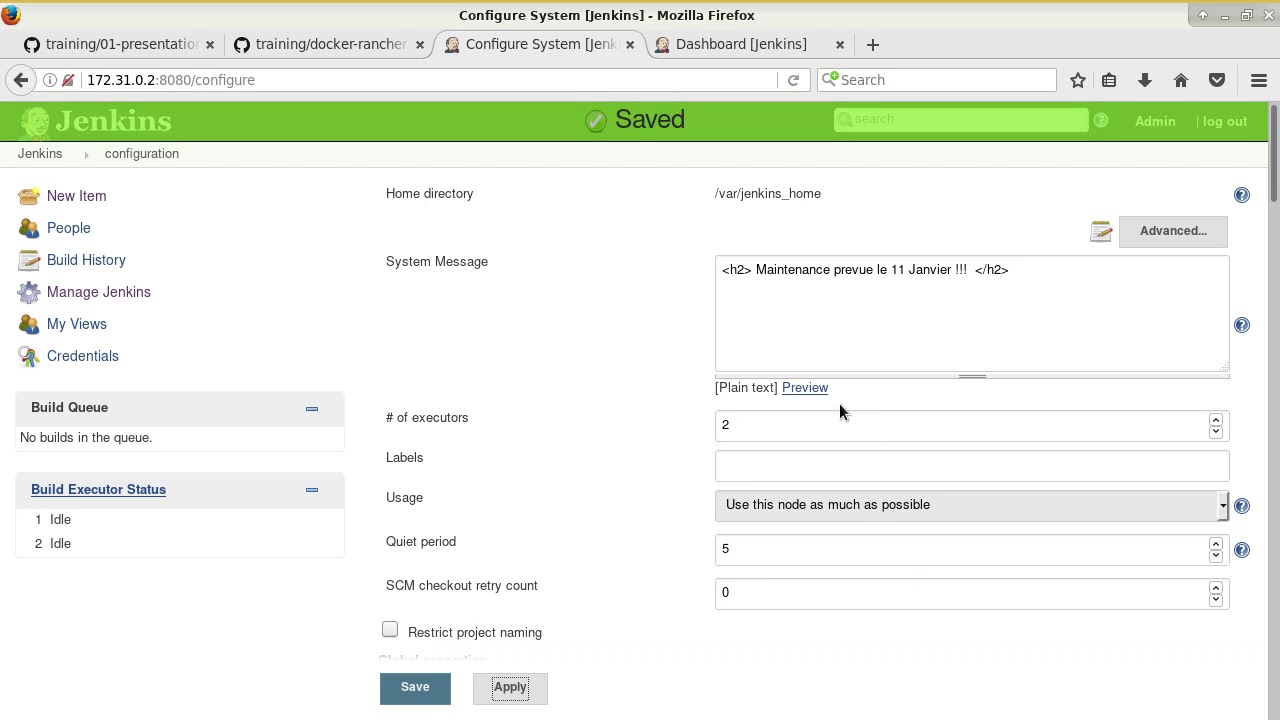This screenshot has width=1280, height=720.
Task: Click the Save button
Action: coord(415,688)
